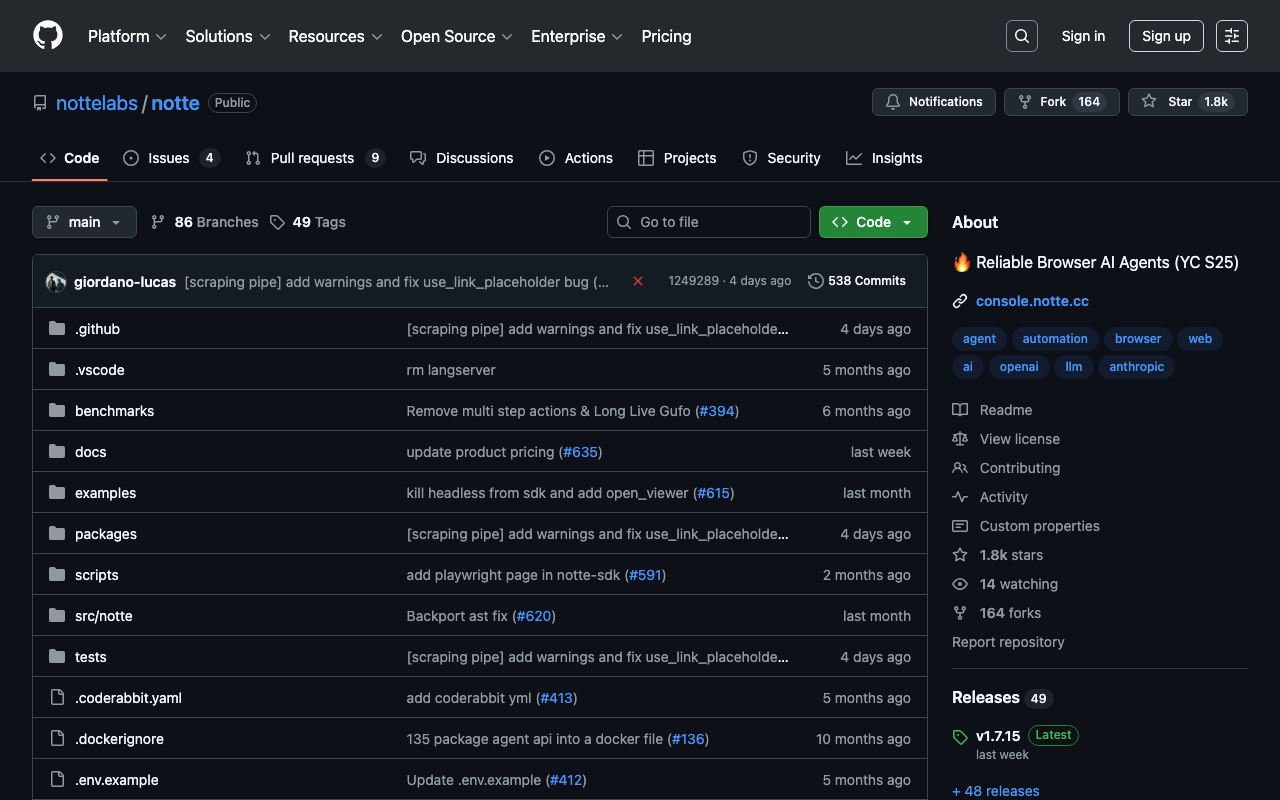The image size is (1280, 800).
Task: Switch to the Pull requests tab
Action: [x=312, y=158]
